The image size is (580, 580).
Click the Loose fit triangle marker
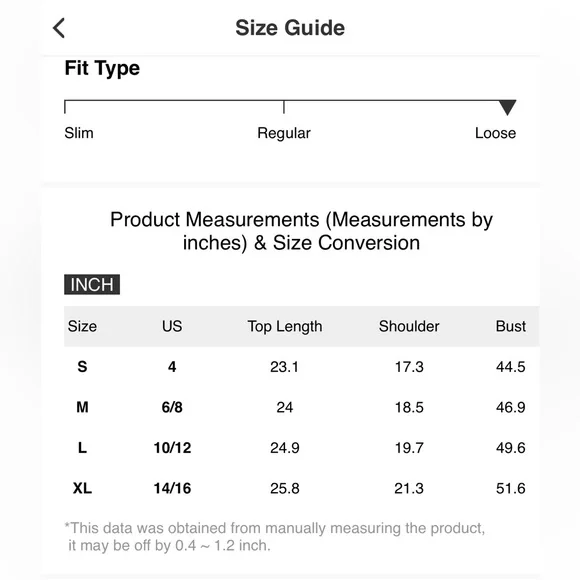pyautogui.click(x=507, y=107)
